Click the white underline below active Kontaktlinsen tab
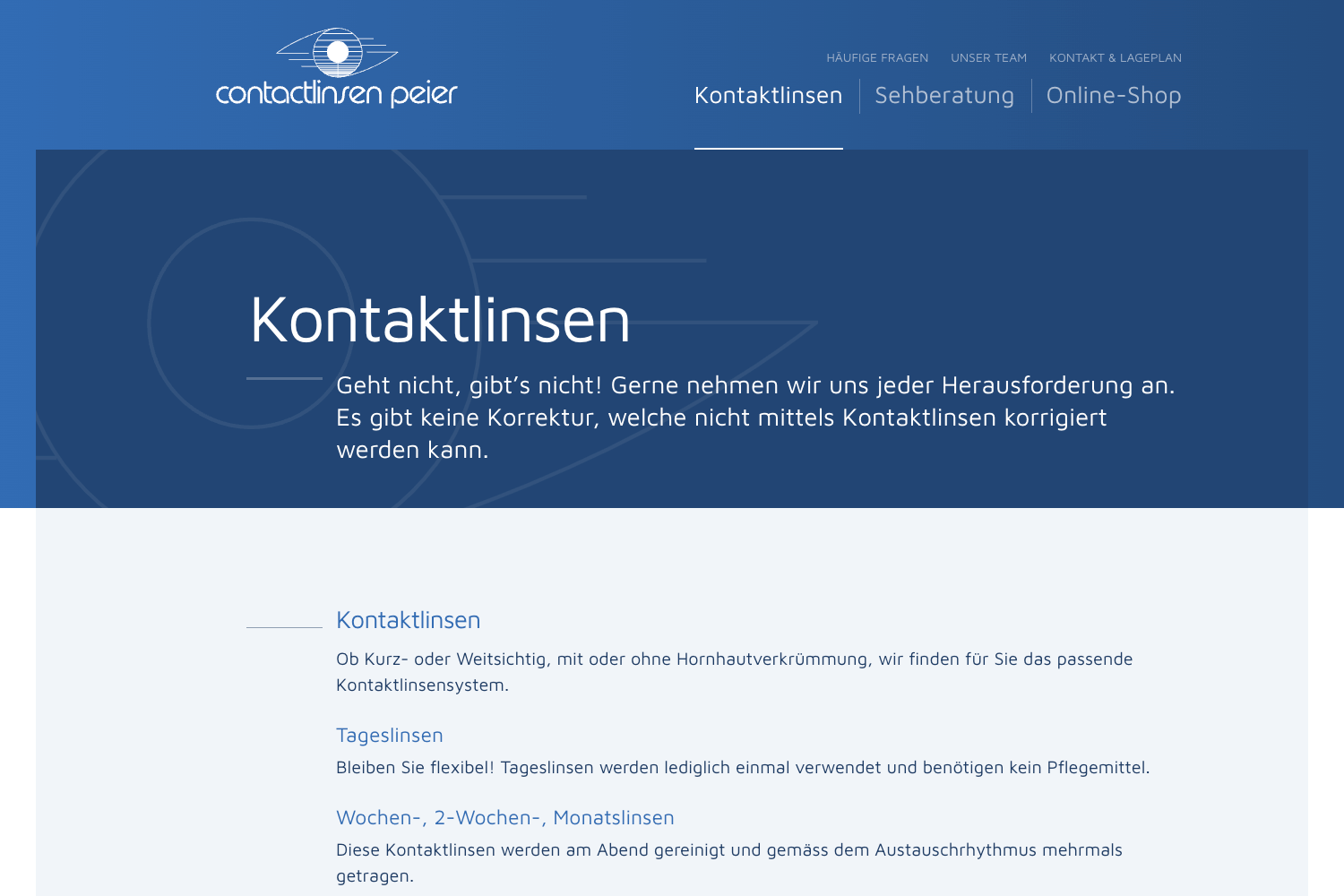The image size is (1344, 896). (x=768, y=148)
